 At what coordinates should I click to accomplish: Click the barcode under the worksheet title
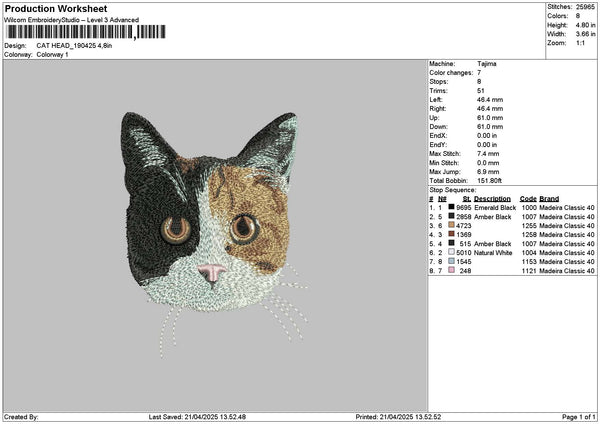(x=86, y=32)
